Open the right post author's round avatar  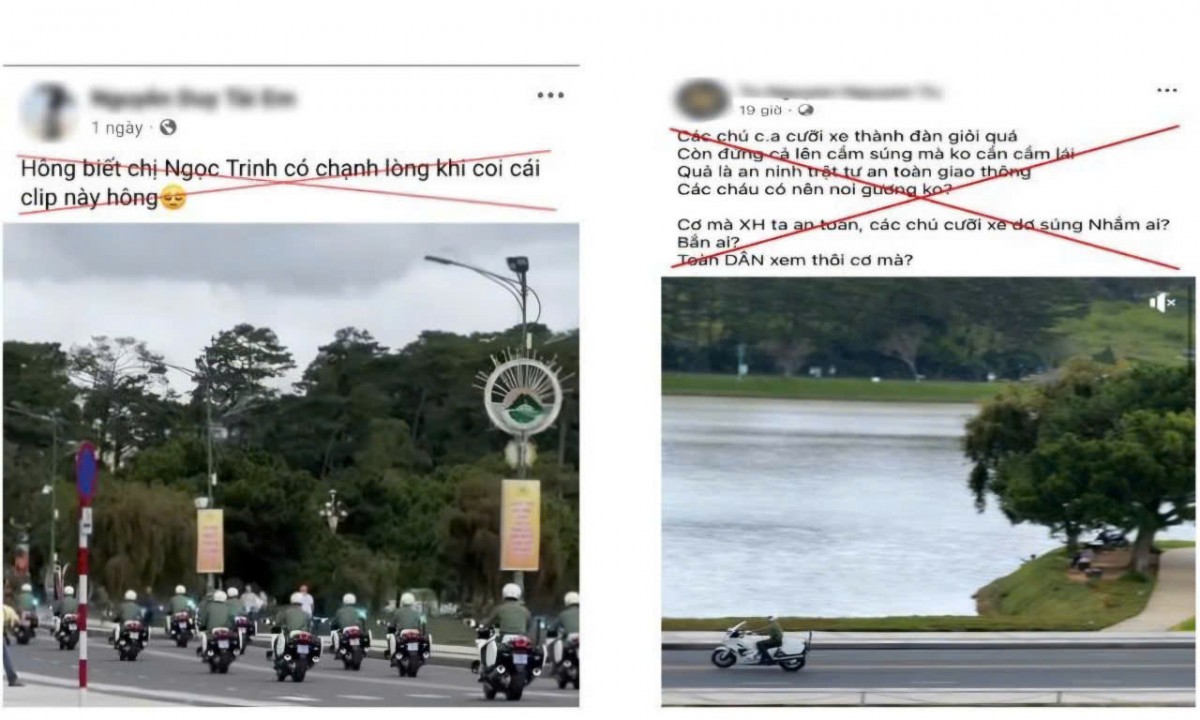[x=702, y=99]
